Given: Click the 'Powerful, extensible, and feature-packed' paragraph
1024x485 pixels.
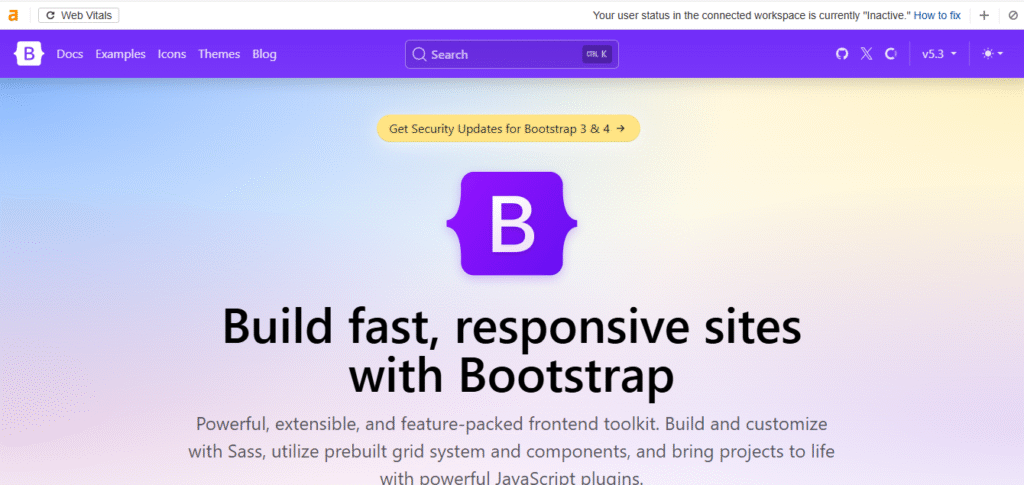Looking at the screenshot, I should click(x=511, y=451).
